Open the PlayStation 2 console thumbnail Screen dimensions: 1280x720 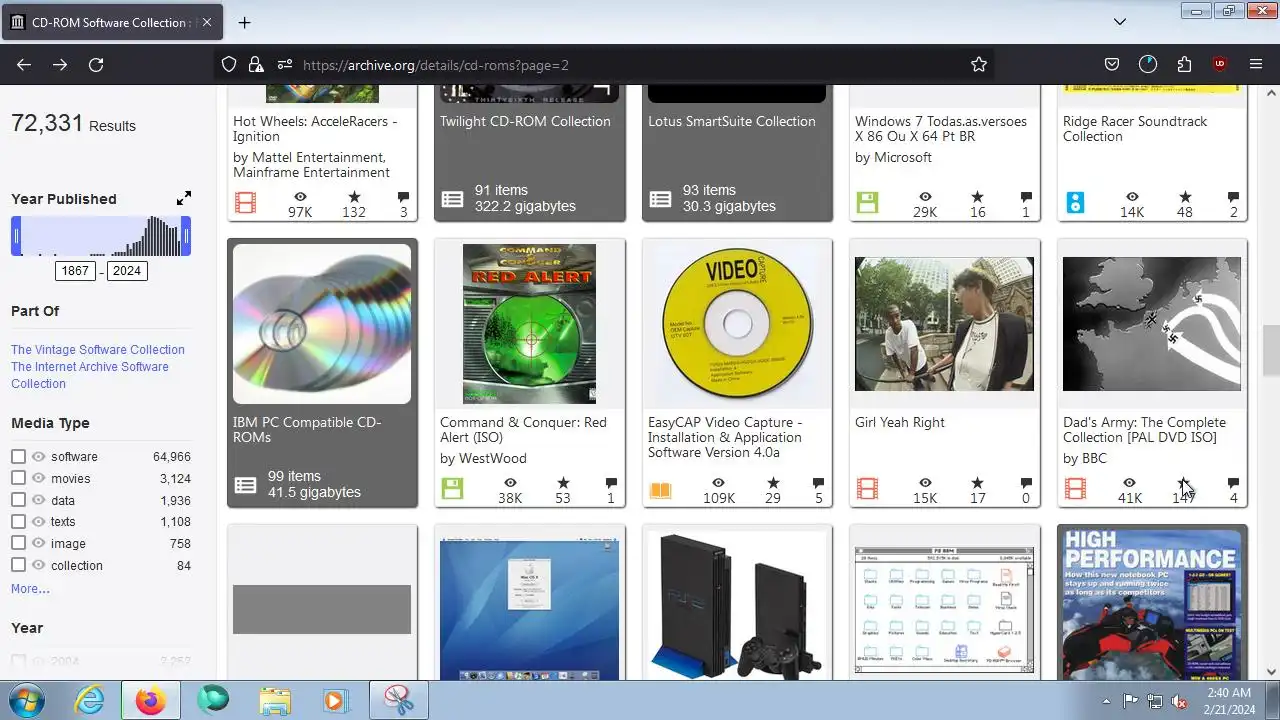[737, 607]
